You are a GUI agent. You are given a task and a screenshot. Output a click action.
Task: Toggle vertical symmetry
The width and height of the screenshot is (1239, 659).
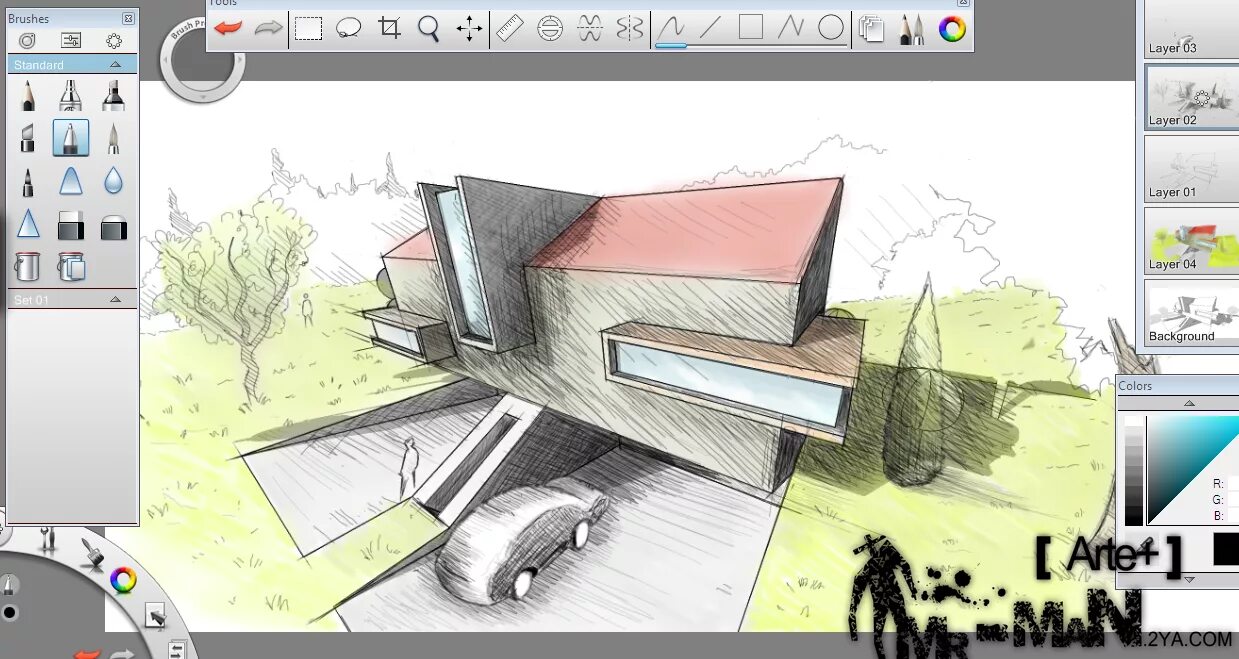[x=630, y=28]
